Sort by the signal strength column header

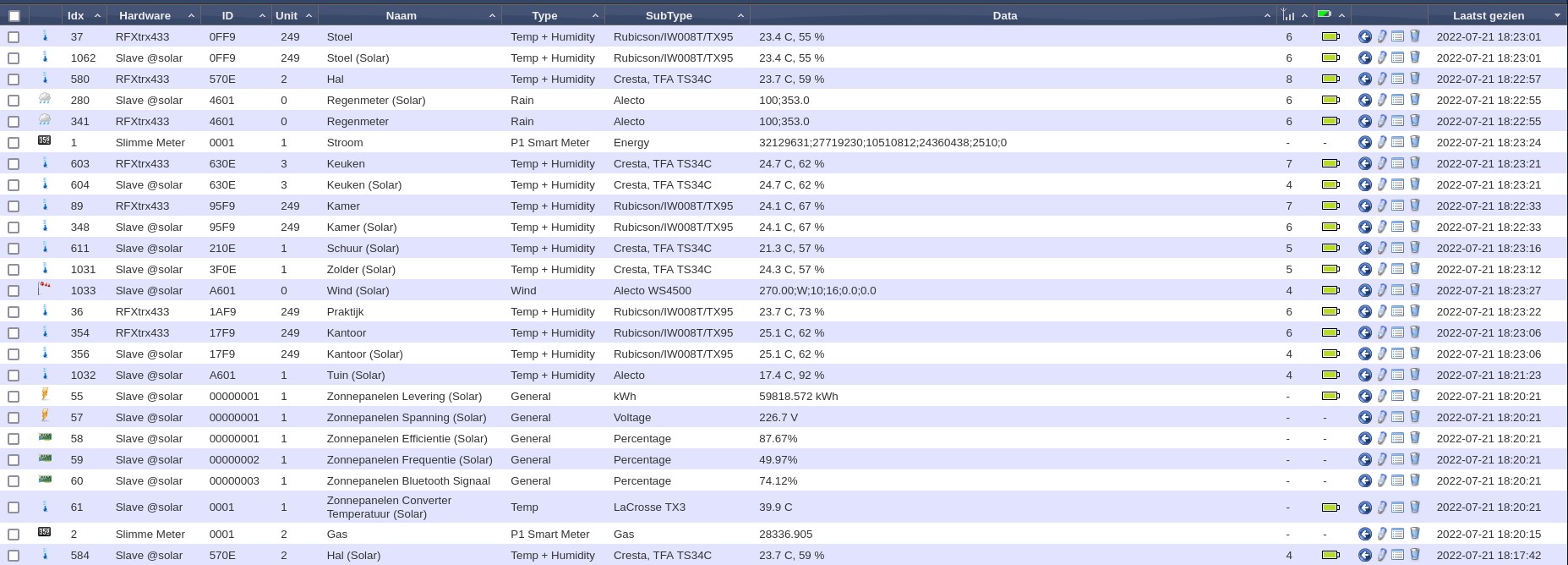1288,16
